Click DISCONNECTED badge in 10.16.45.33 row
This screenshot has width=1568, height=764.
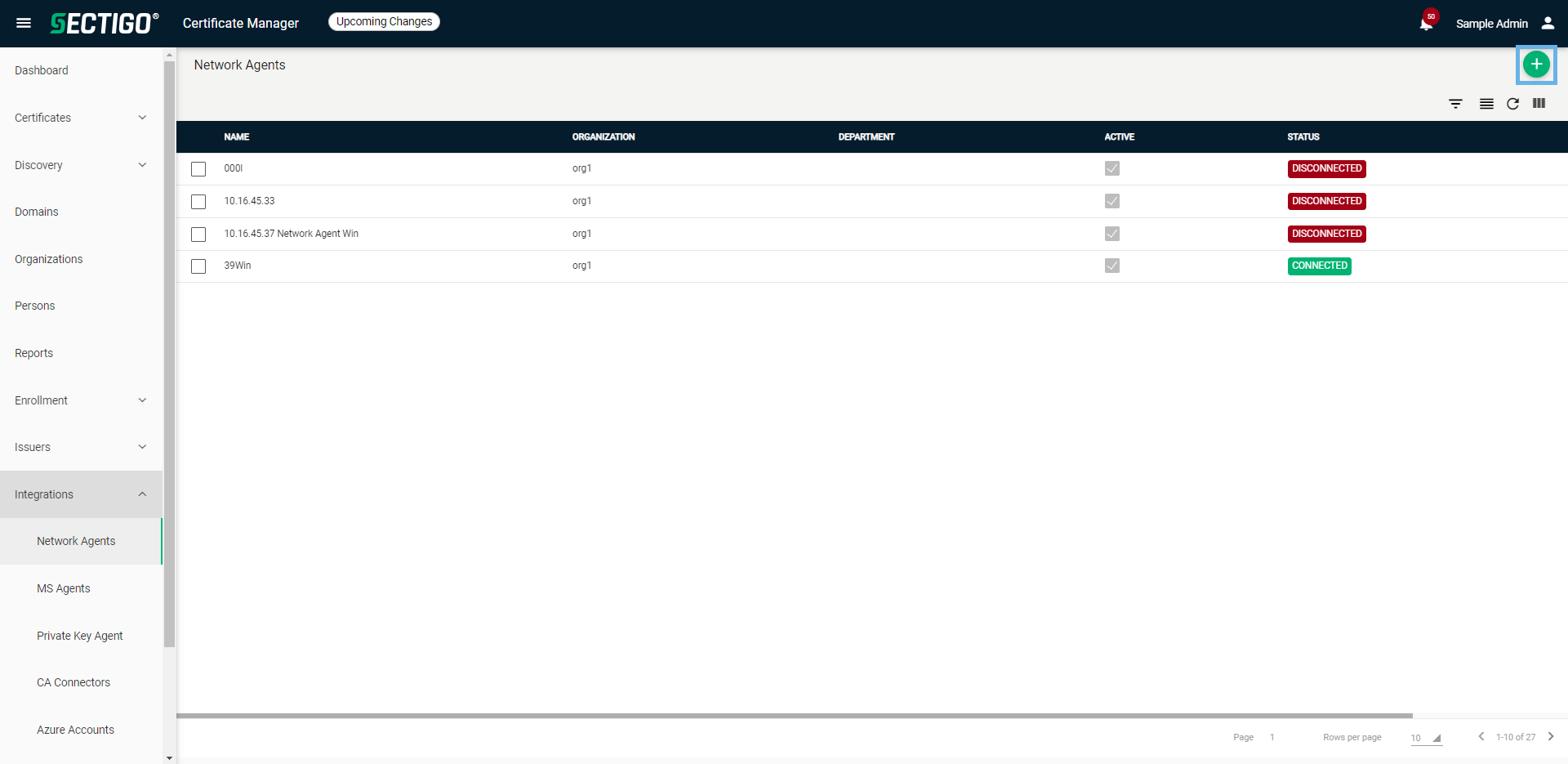pos(1327,201)
